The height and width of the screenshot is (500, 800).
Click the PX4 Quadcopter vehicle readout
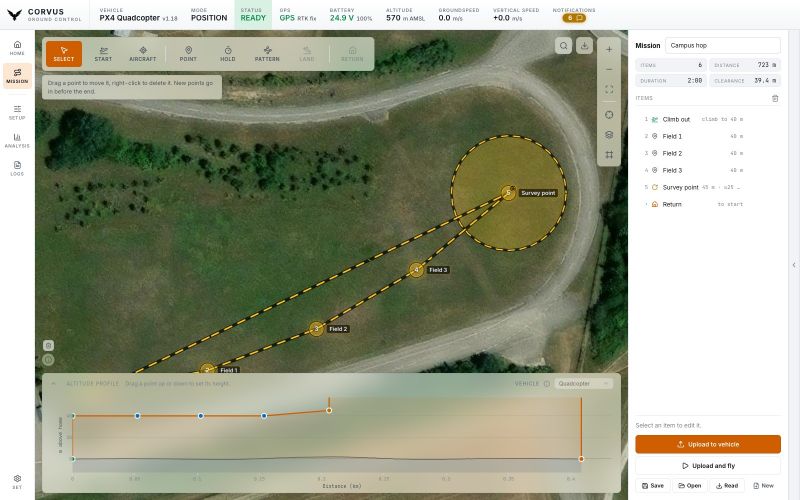pyautogui.click(x=138, y=15)
